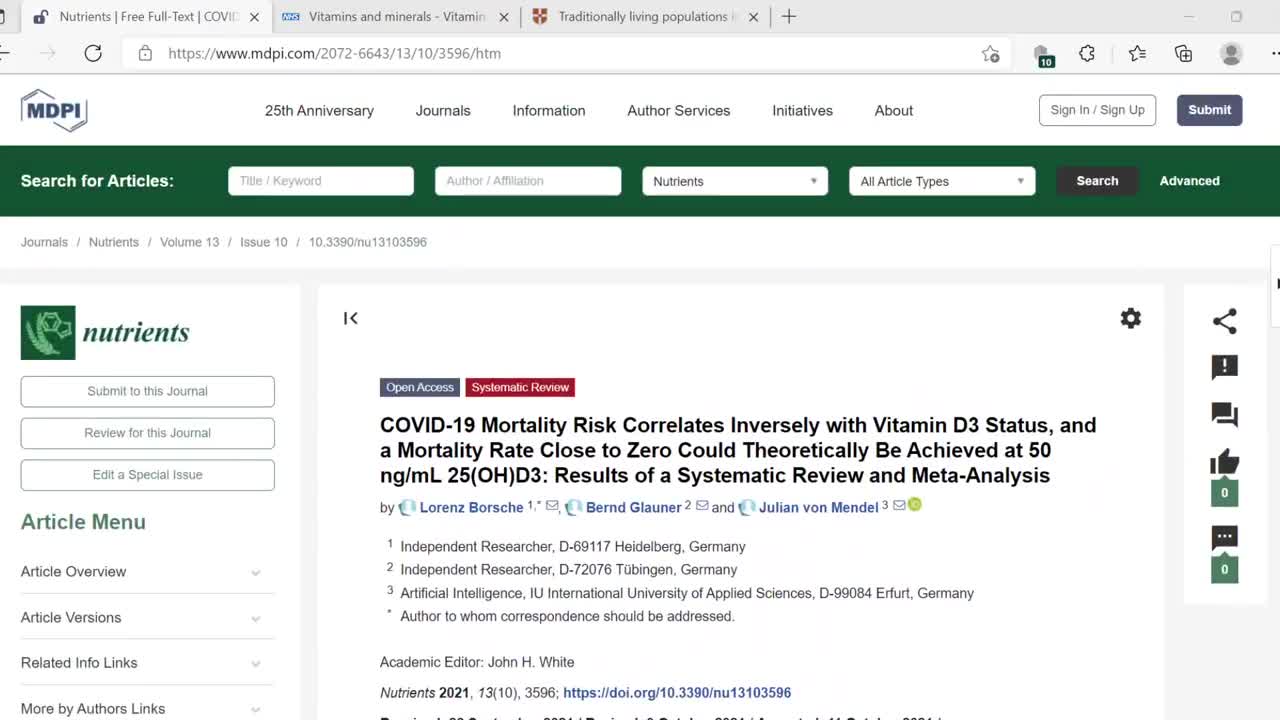Open article settings gear icon
The width and height of the screenshot is (1280, 720).
pyautogui.click(x=1130, y=318)
